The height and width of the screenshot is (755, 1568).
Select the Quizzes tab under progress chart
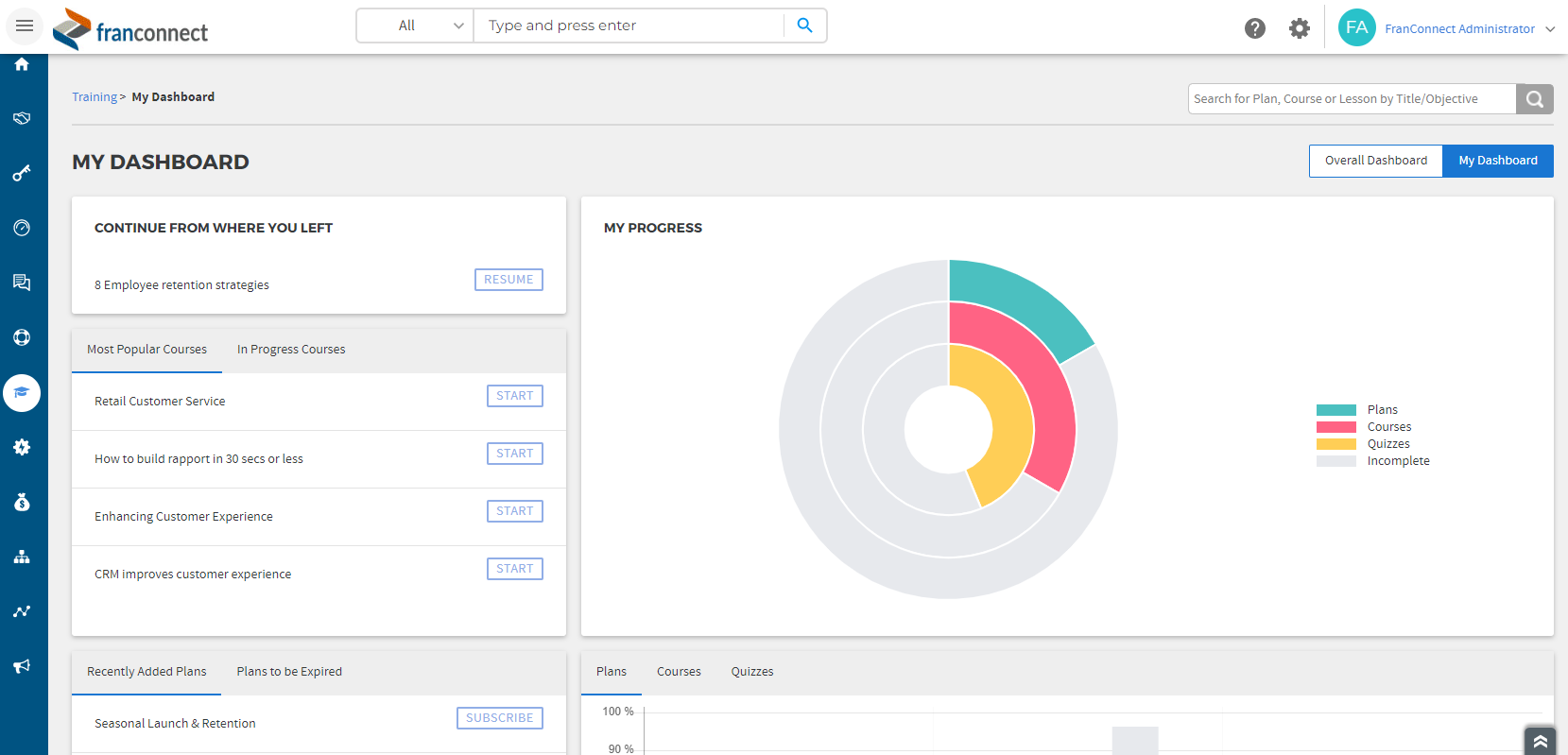click(x=751, y=672)
